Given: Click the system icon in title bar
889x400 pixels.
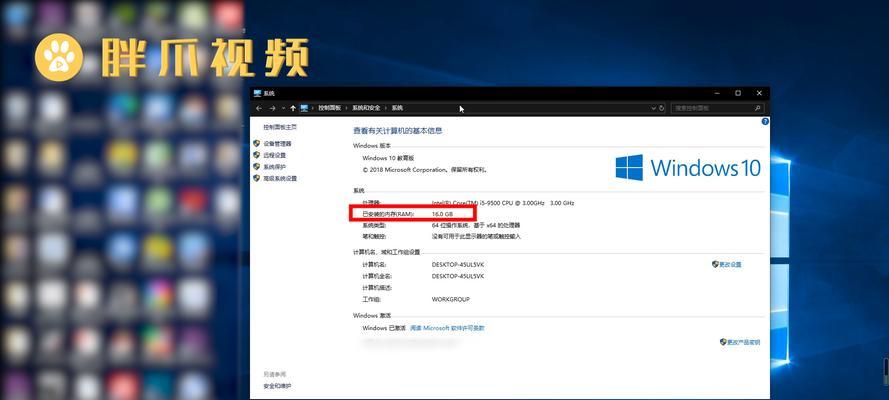Looking at the screenshot, I should (x=257, y=93).
